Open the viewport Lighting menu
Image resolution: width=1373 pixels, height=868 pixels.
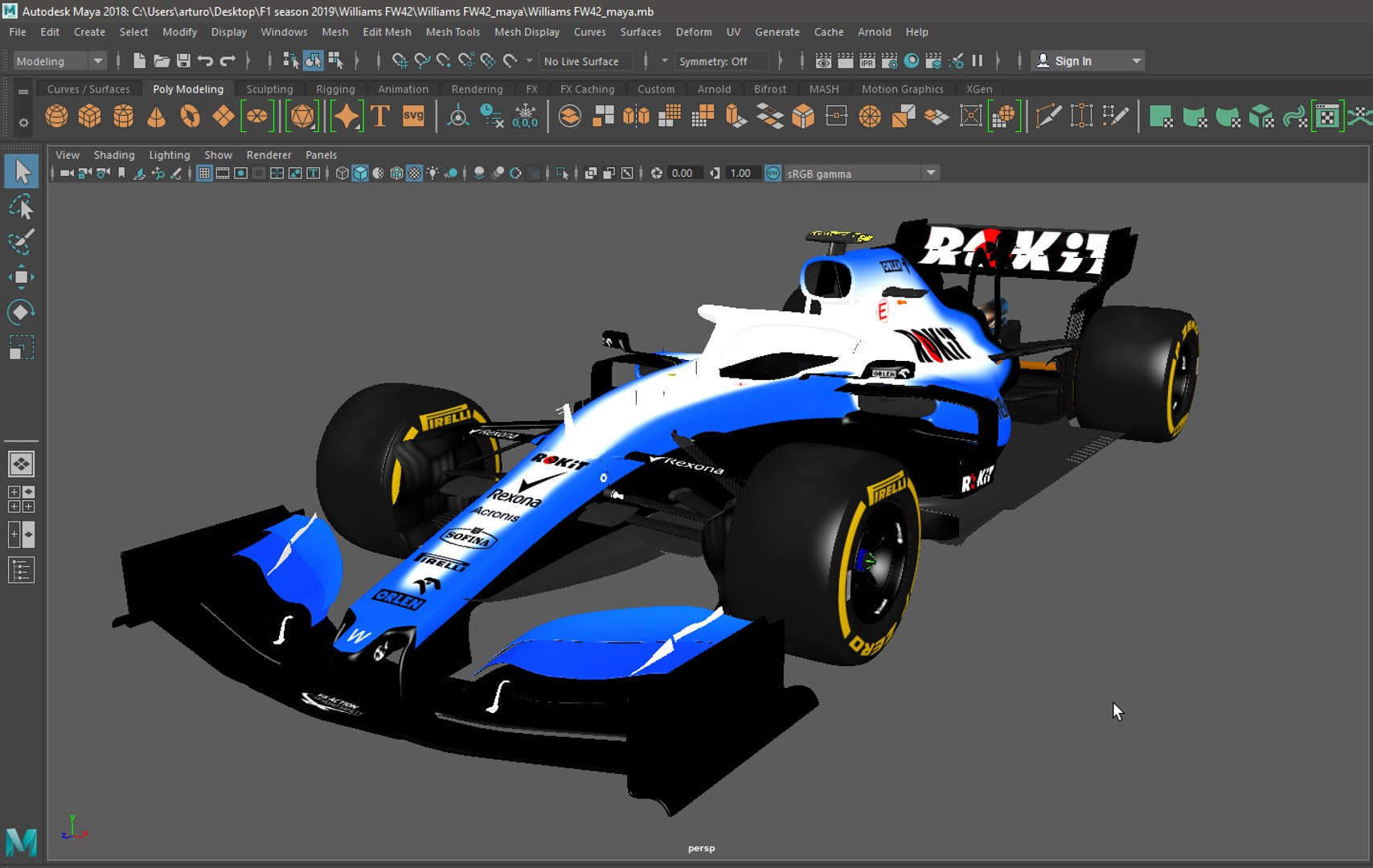(x=170, y=155)
